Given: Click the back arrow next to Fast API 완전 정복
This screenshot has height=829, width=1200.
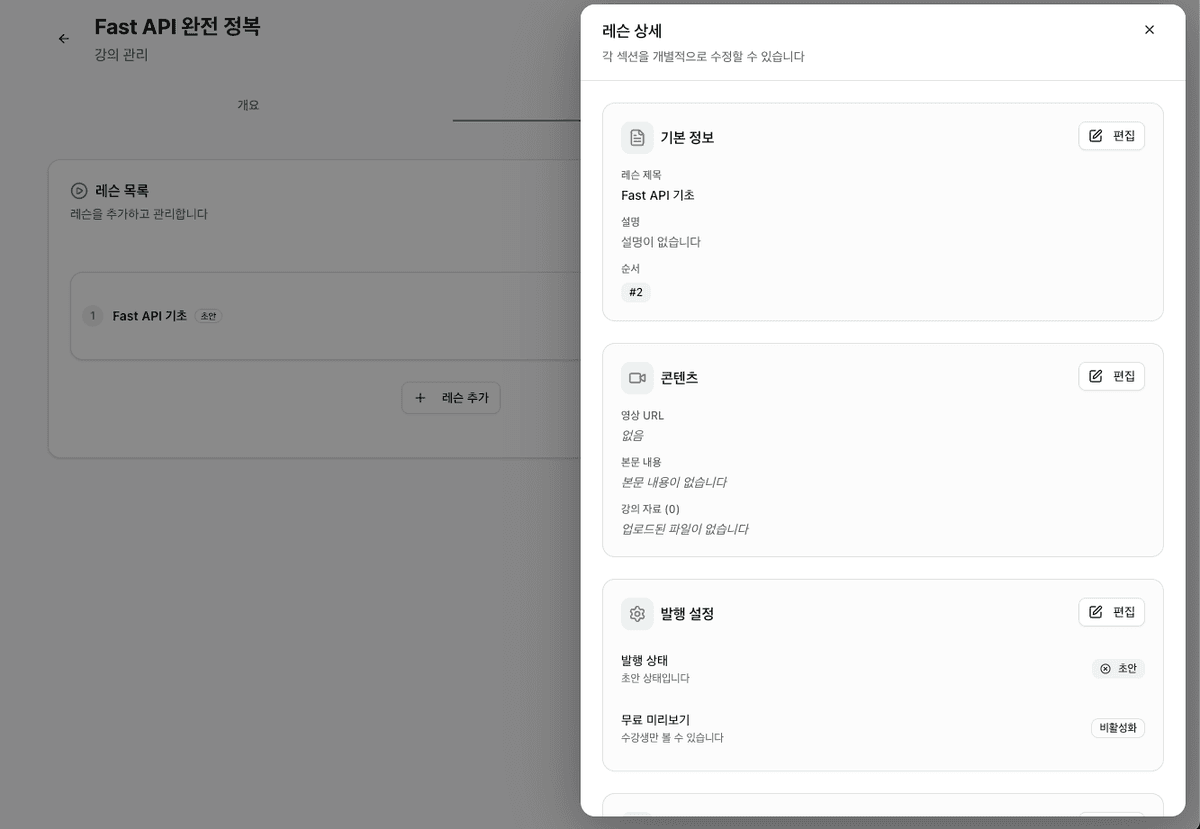Looking at the screenshot, I should tap(63, 38).
